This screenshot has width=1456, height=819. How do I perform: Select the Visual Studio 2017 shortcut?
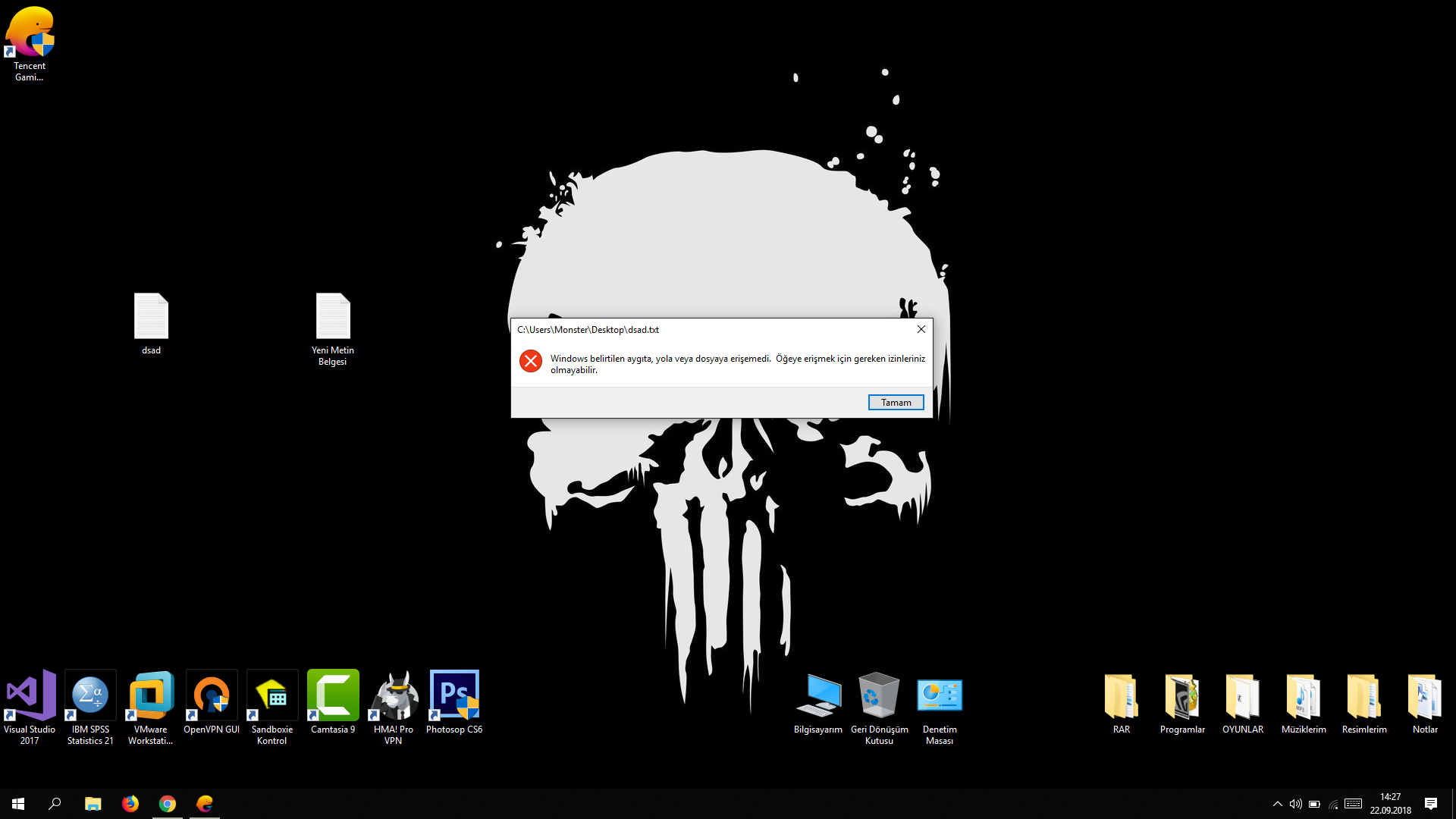pyautogui.click(x=30, y=707)
